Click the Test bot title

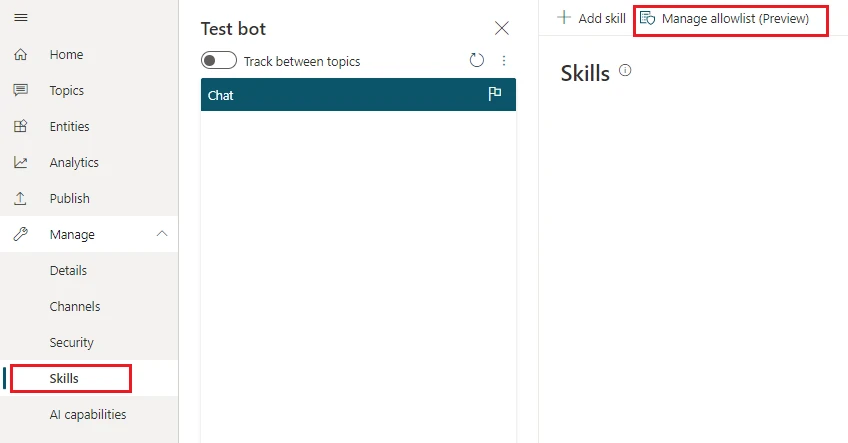[x=233, y=29]
